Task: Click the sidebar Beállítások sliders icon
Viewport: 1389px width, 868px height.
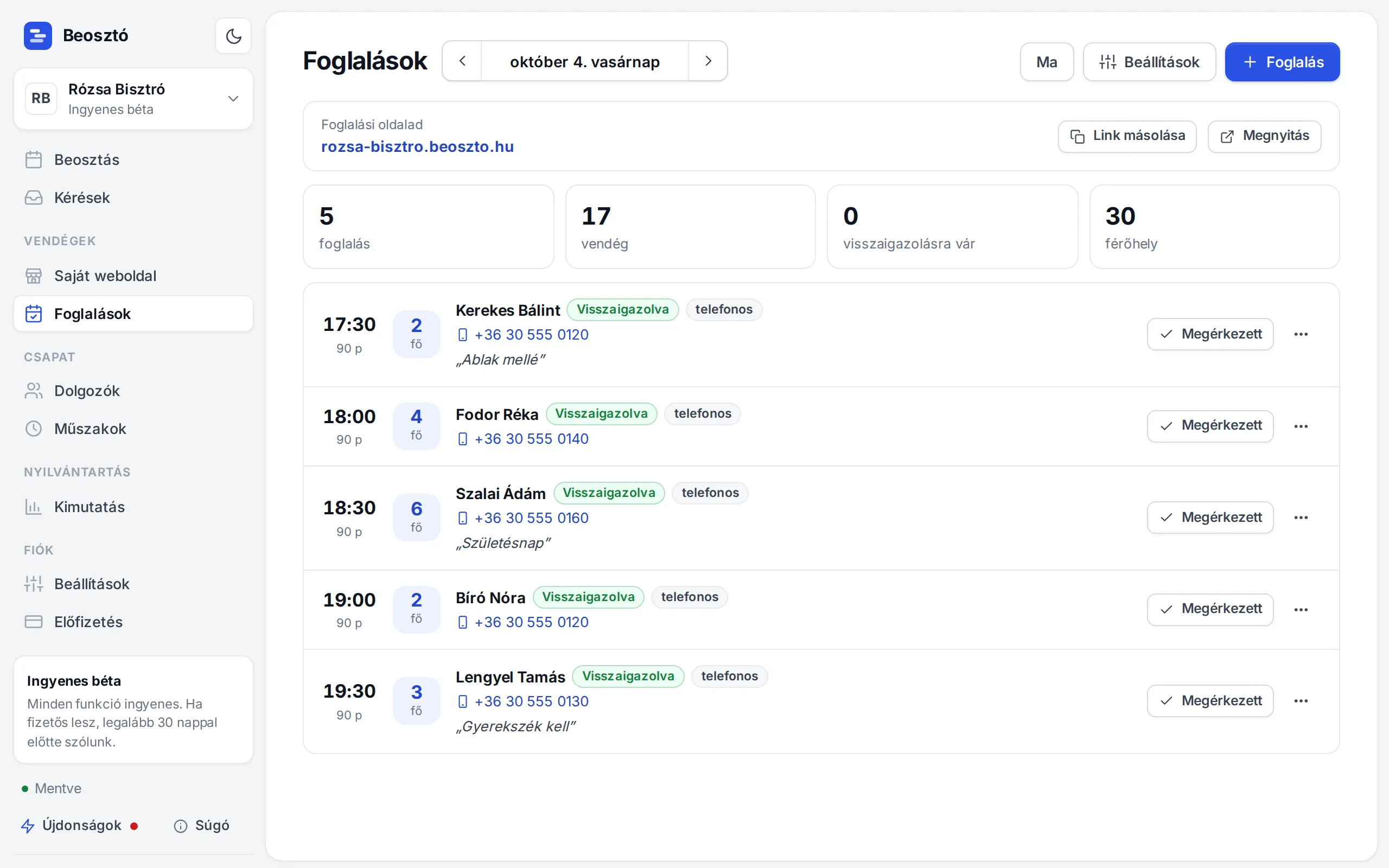Action: tap(34, 584)
